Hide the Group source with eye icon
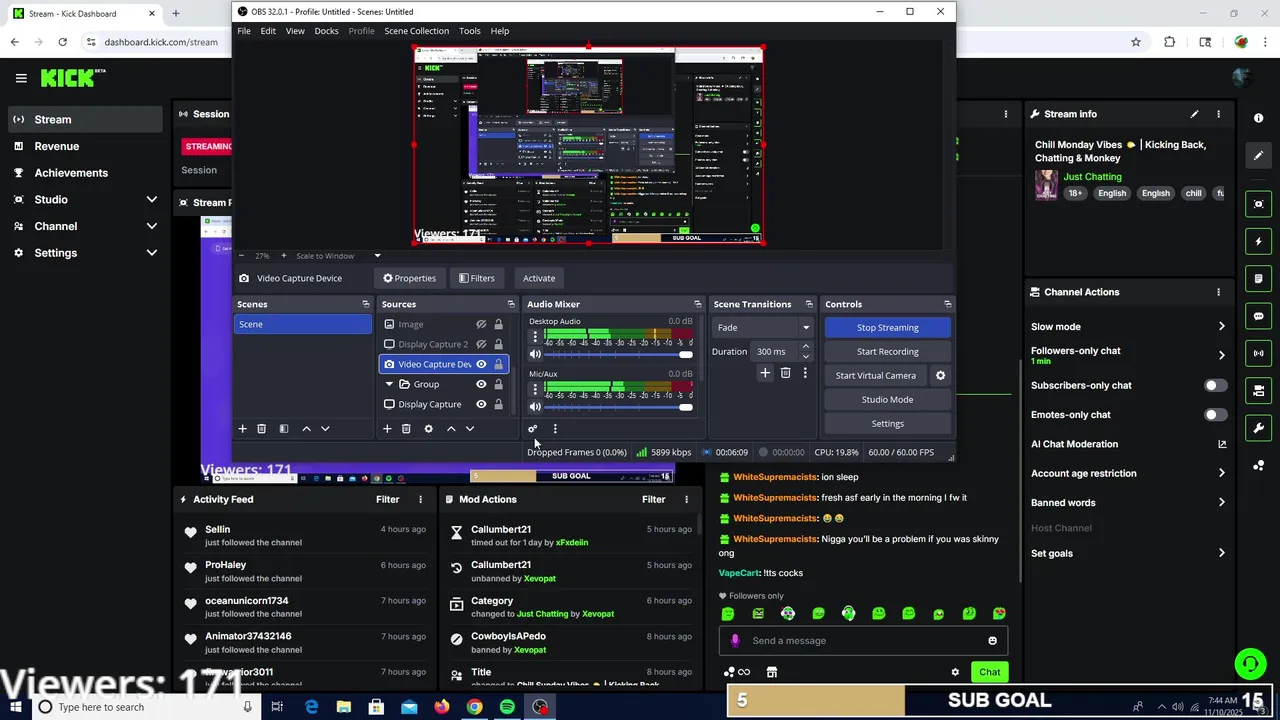This screenshot has width=1280, height=720. pyautogui.click(x=481, y=384)
